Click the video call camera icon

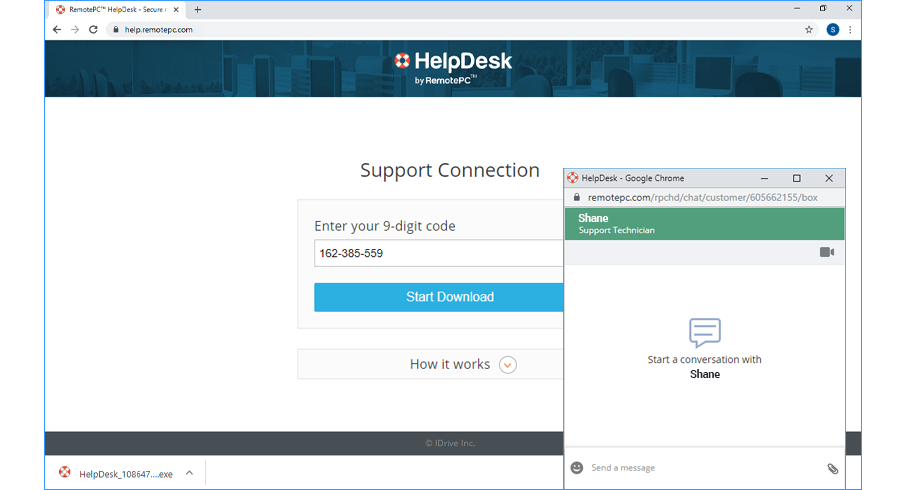[x=826, y=252]
